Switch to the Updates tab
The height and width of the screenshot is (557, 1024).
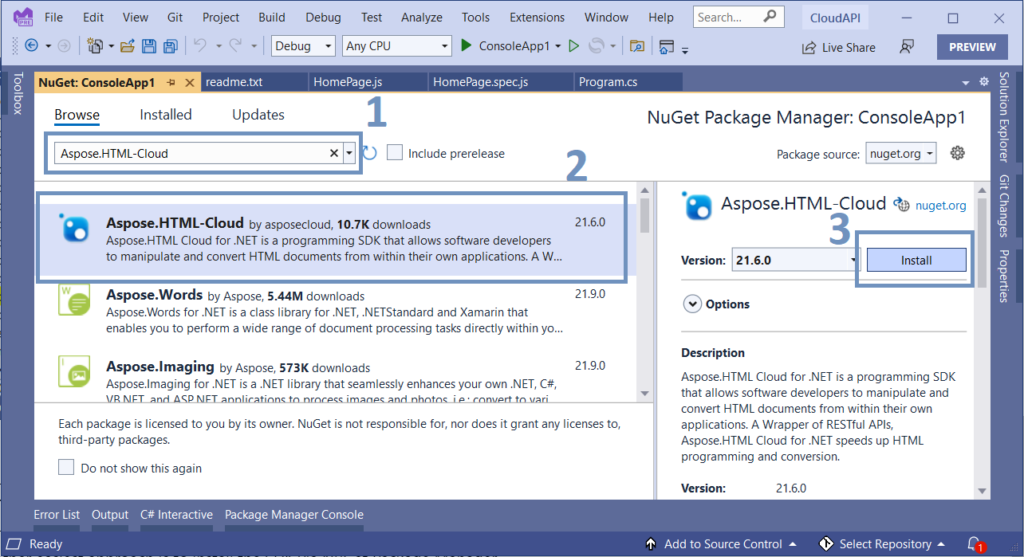(258, 114)
